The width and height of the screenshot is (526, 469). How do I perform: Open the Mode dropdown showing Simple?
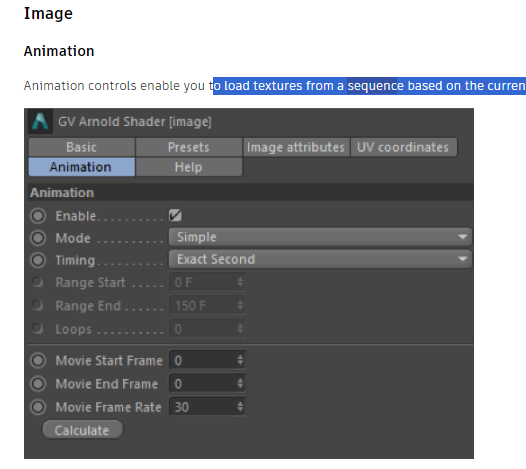(320, 237)
